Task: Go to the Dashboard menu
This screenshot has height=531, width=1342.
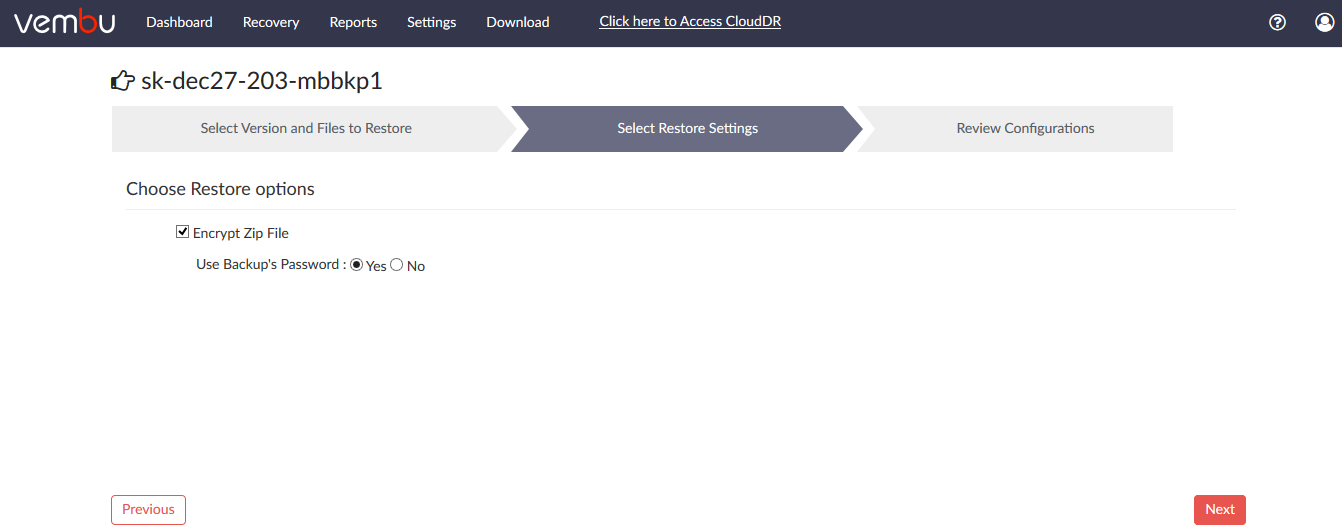Action: pyautogui.click(x=179, y=22)
